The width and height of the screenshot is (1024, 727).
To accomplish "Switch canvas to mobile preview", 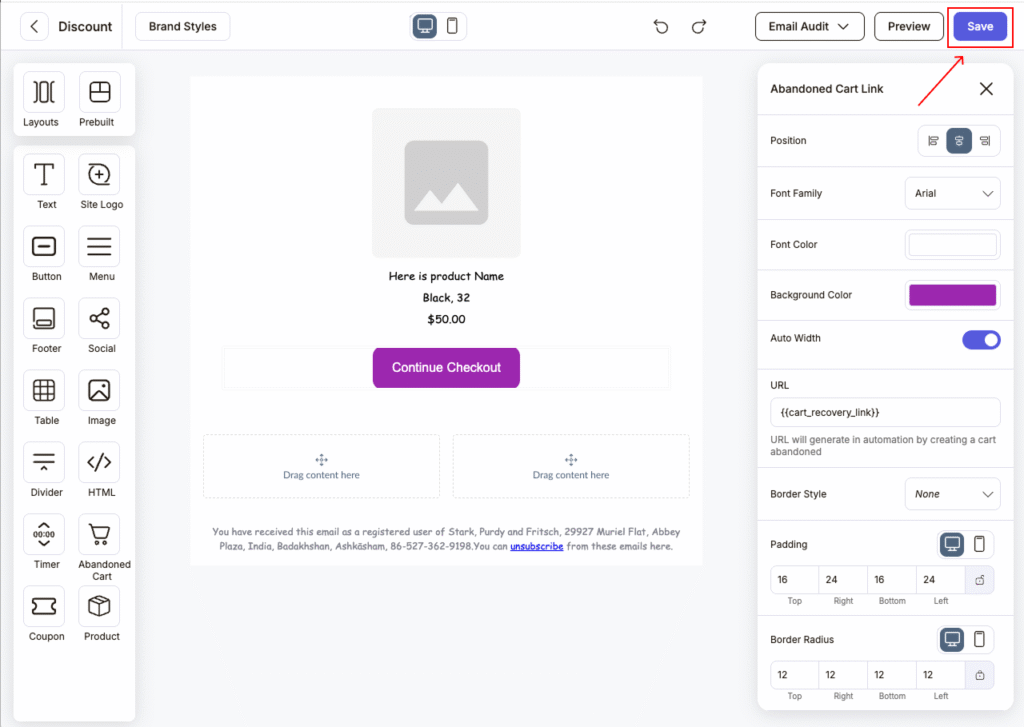I will pos(452,26).
